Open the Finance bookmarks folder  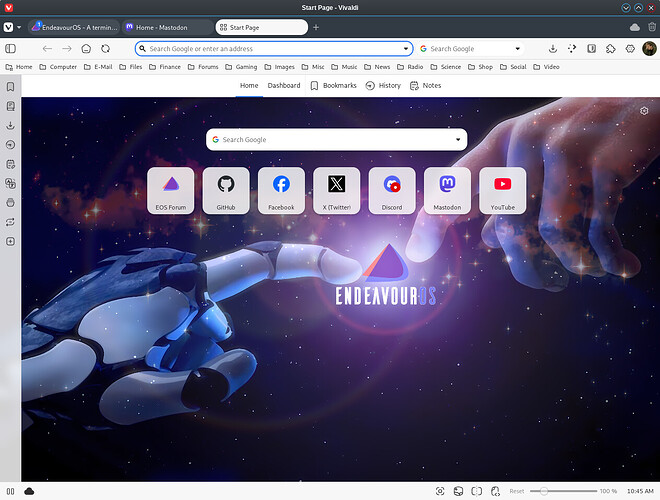[165, 67]
